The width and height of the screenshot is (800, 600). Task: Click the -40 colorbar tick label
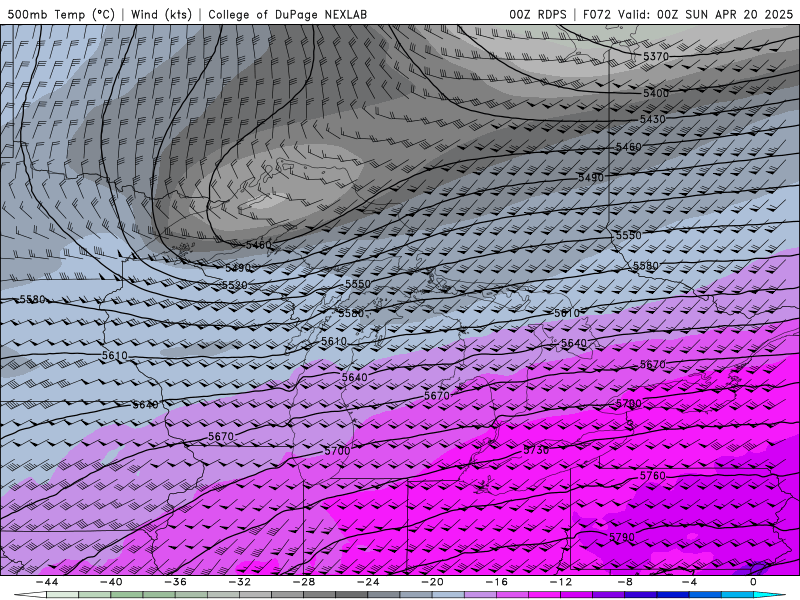111,582
